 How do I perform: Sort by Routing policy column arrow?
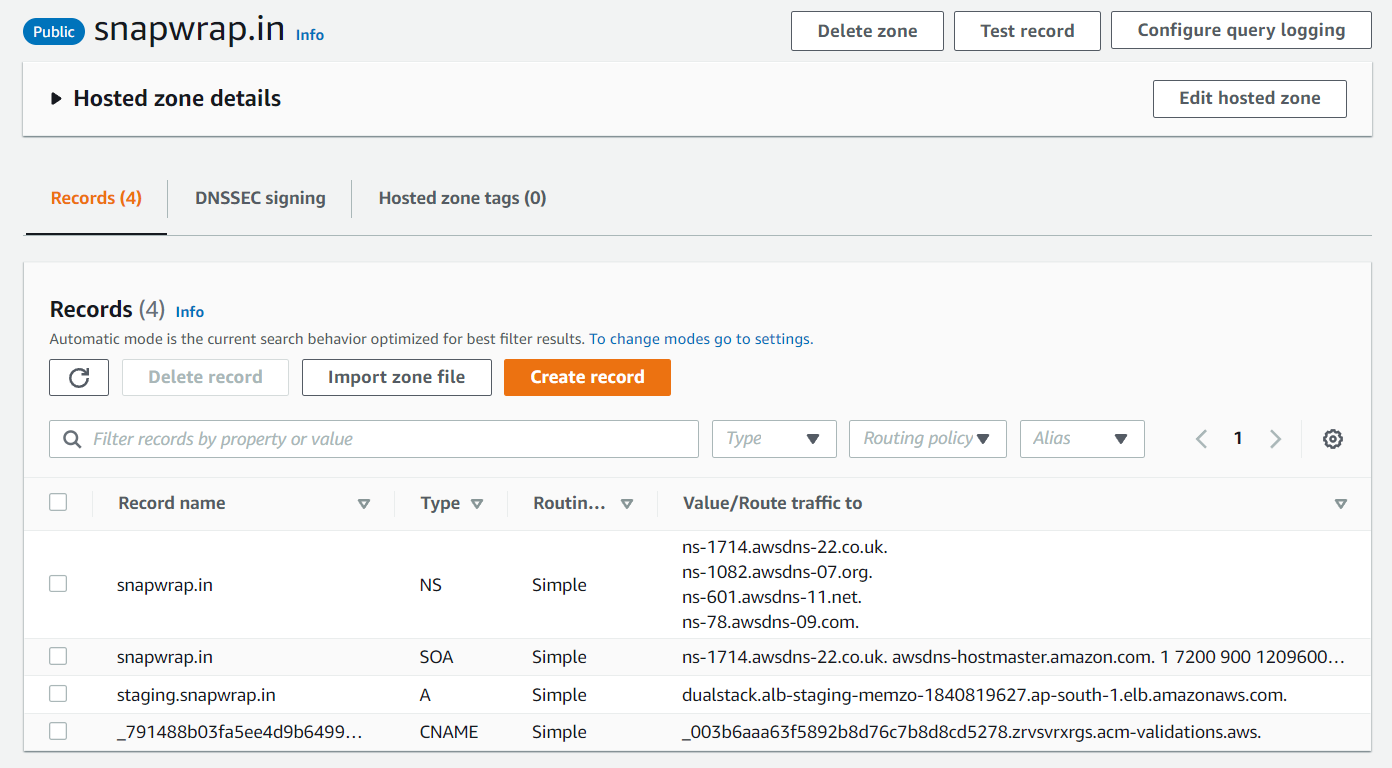(x=627, y=504)
